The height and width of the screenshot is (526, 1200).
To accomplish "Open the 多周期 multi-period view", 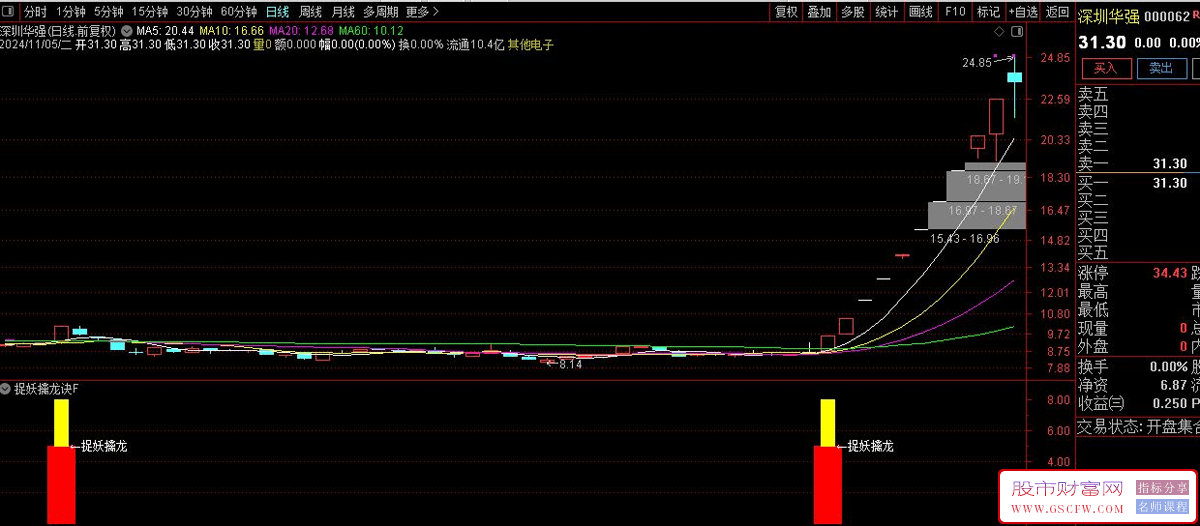I will 380,12.
